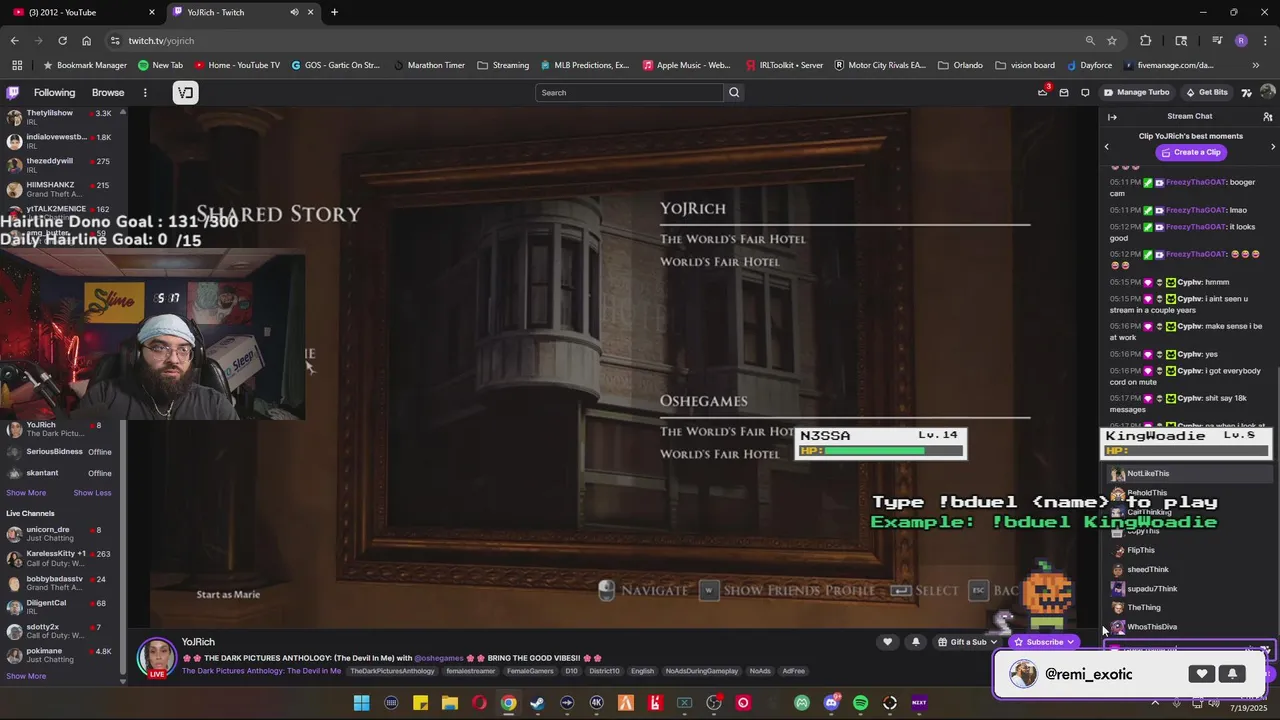Open the browser extensions puzzle icon
Screen dimensions: 1280x720
1146,40
